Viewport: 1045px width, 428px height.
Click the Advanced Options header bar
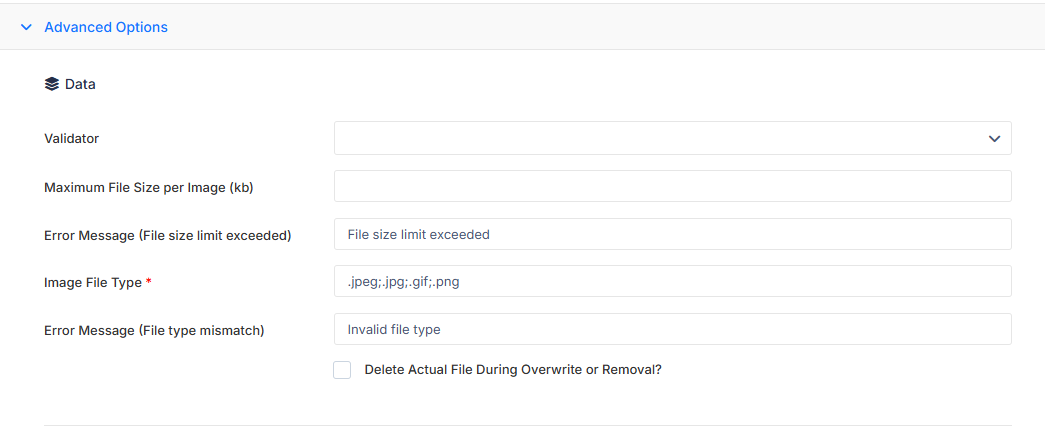(522, 27)
